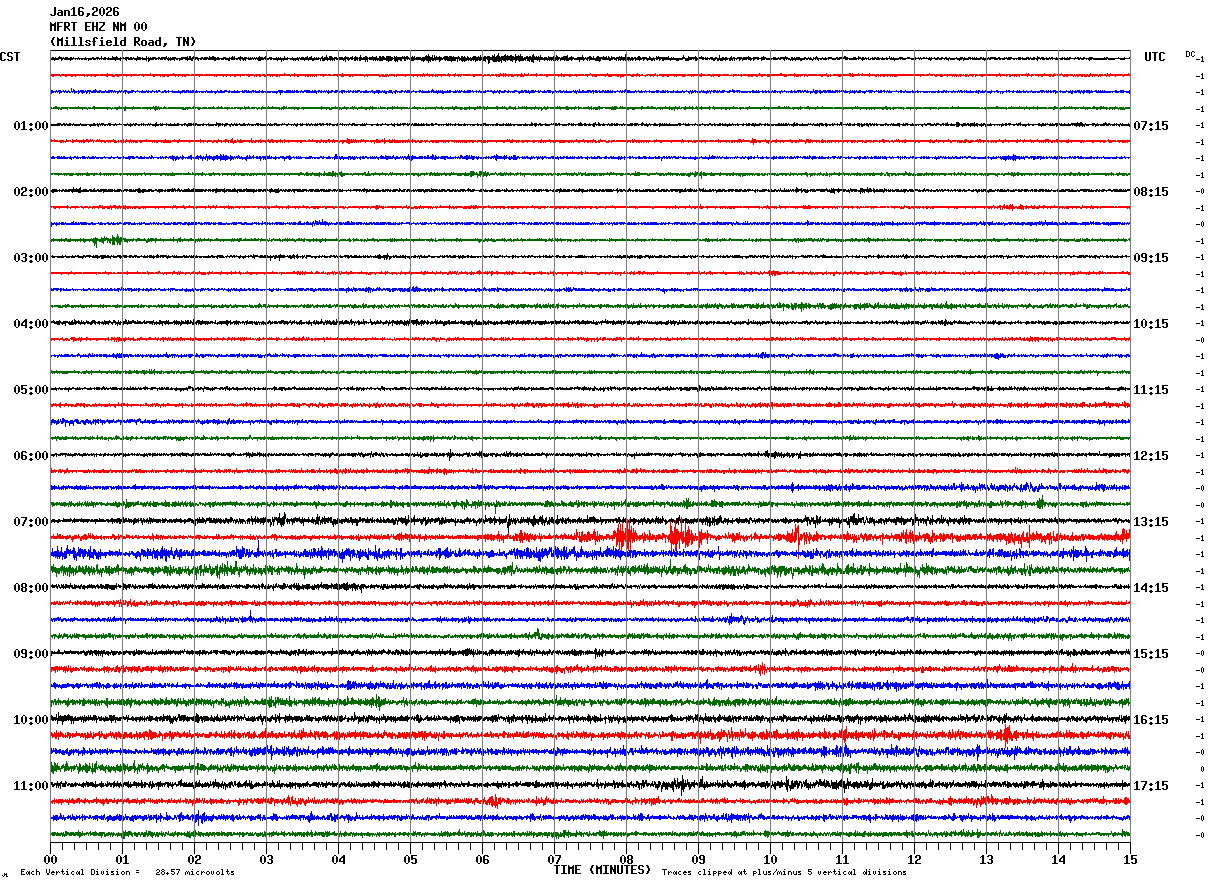Select the 04:00 CST time label

31,324
